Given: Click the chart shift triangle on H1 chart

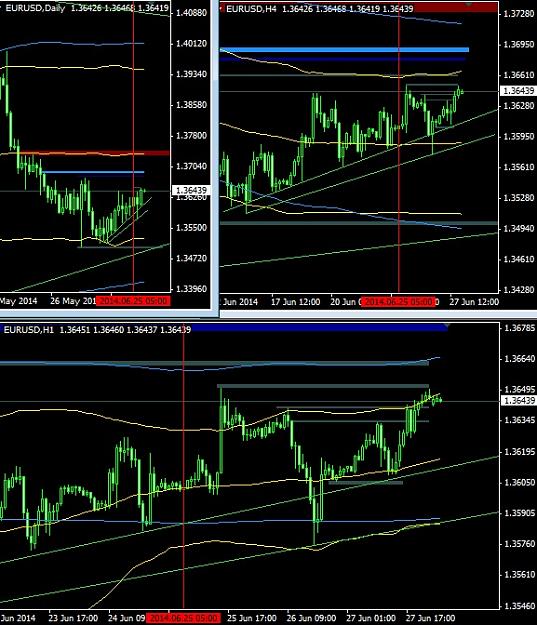Looking at the screenshot, I should [x=447, y=326].
